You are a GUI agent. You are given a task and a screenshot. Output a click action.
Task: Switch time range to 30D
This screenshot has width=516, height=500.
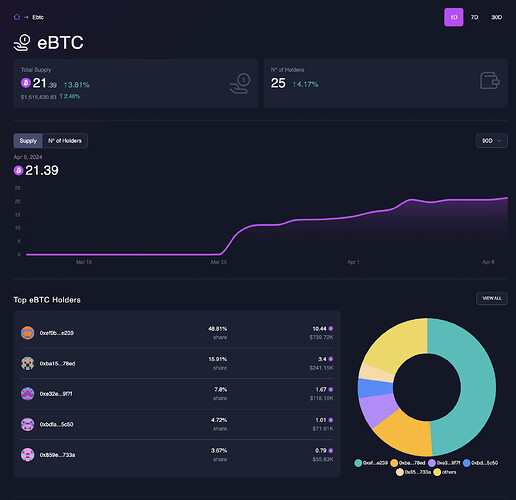[496, 17]
